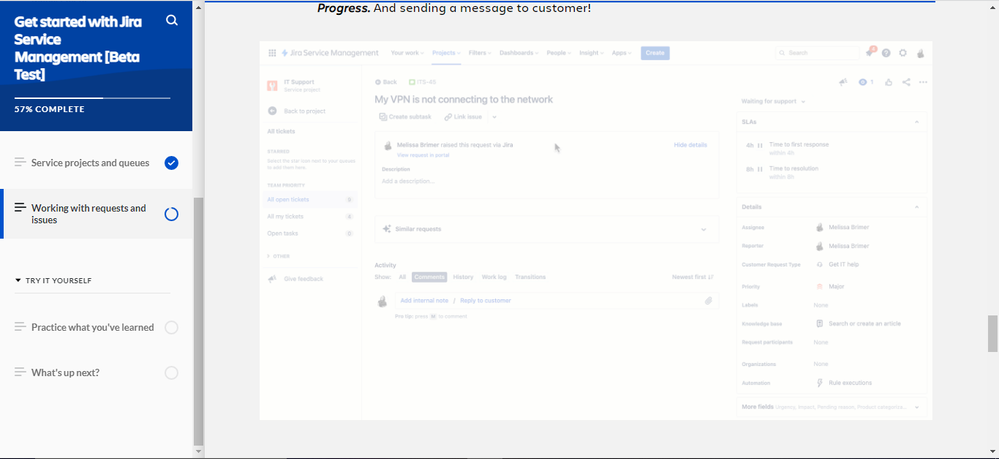The width and height of the screenshot is (999, 459).
Task: Open the Jira user profile avatar
Action: point(920,53)
